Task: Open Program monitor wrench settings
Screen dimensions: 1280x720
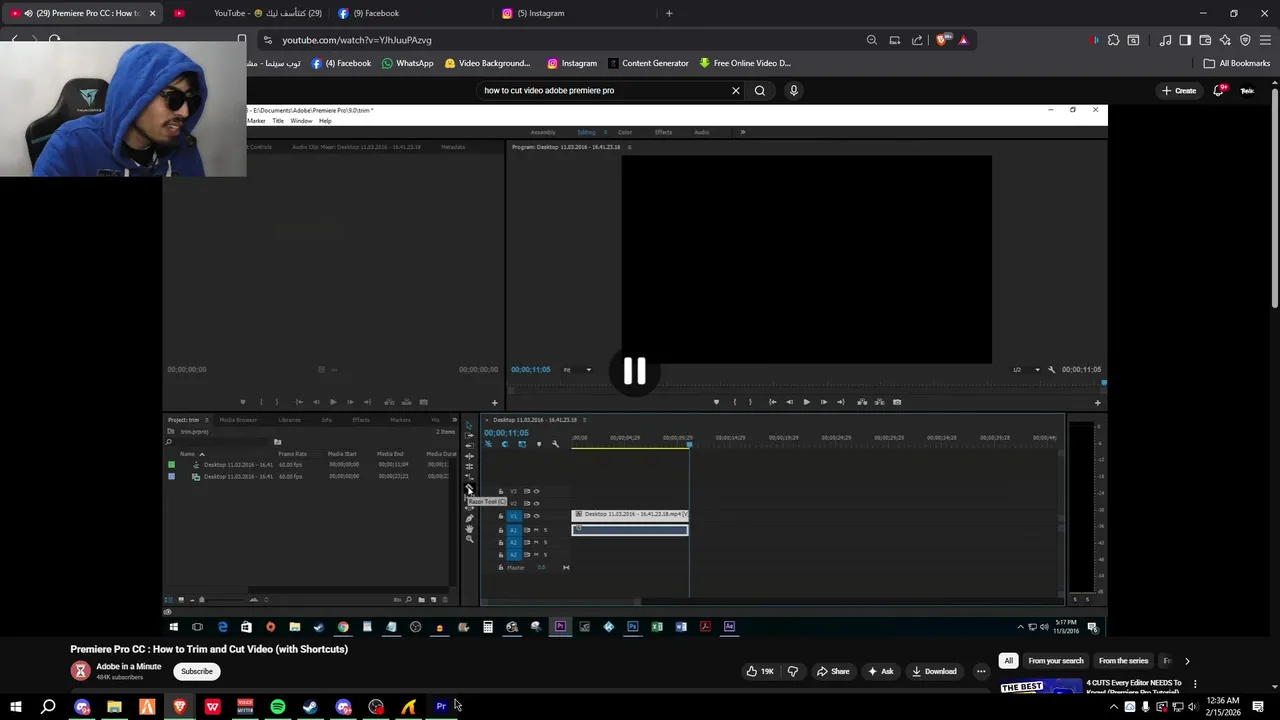Action: [x=1051, y=369]
